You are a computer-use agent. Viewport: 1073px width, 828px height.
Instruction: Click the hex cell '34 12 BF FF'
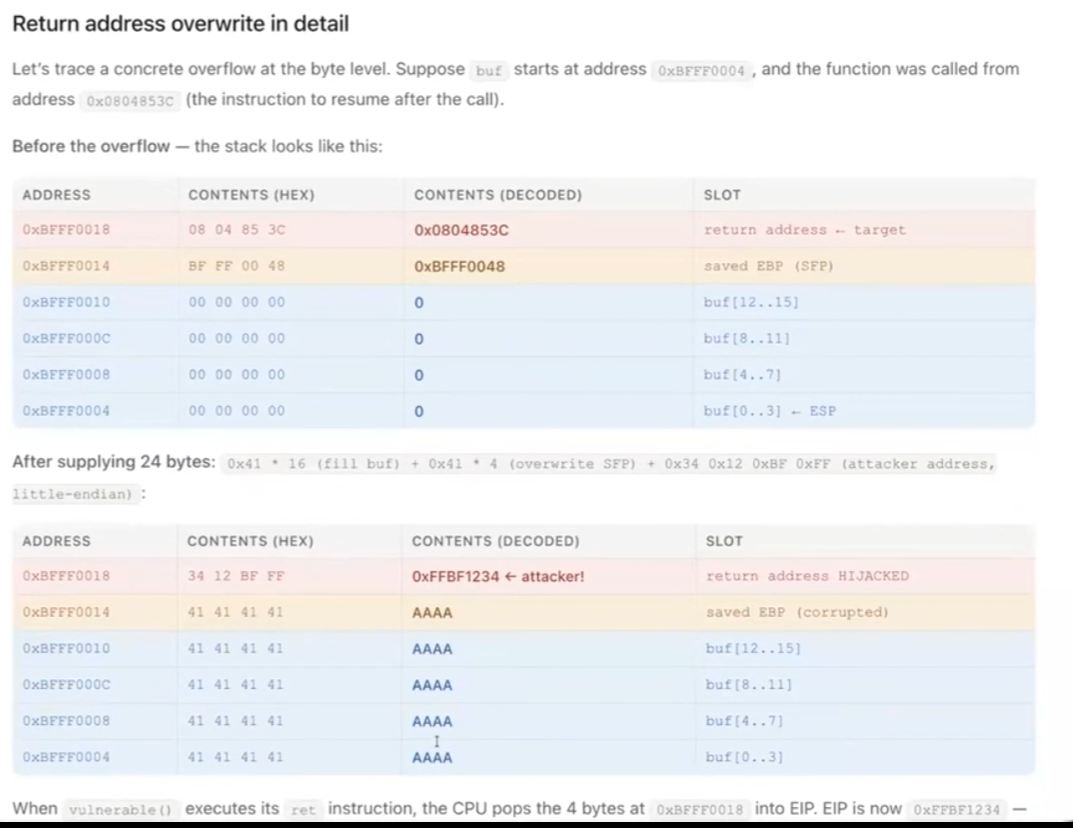pyautogui.click(x=235, y=576)
